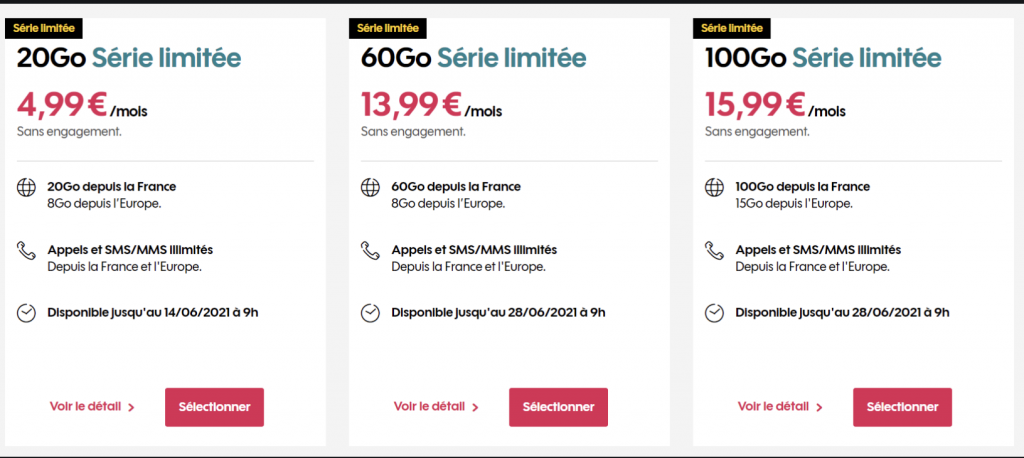
Task: Click the 100Go Série limitée heading
Action: point(822,58)
